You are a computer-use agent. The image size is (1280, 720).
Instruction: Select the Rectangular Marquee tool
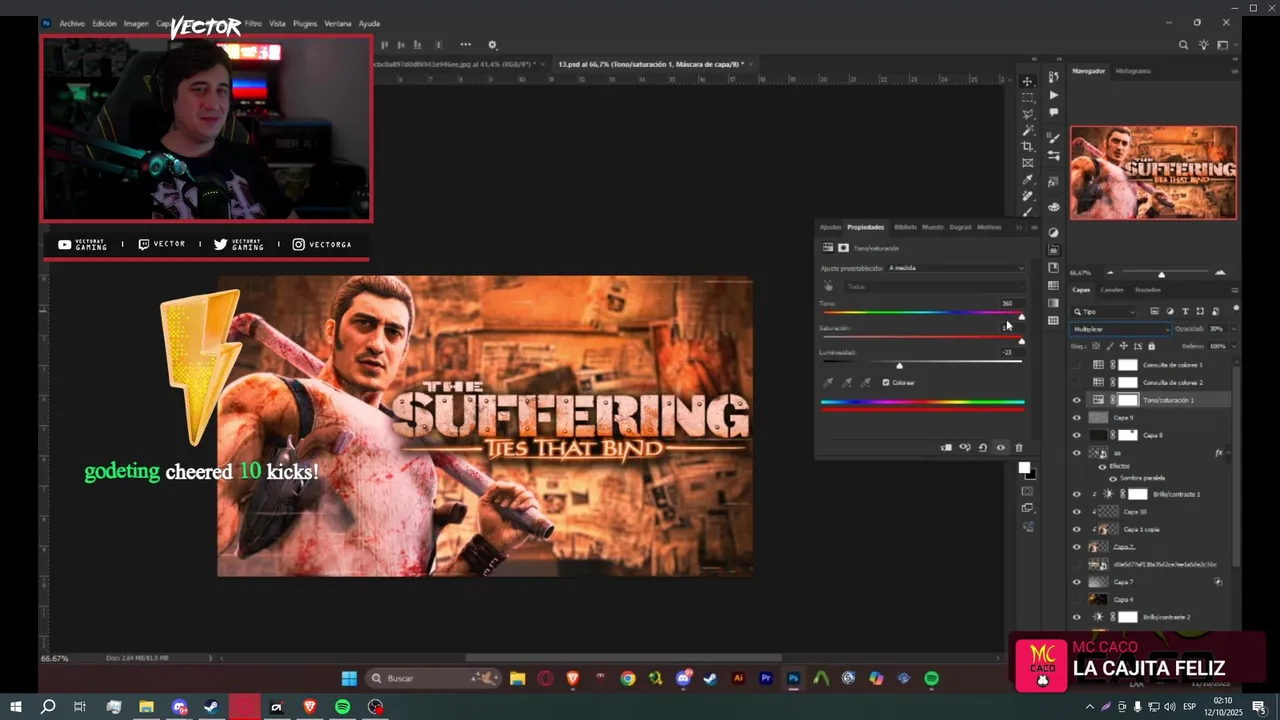pyautogui.click(x=1027, y=97)
